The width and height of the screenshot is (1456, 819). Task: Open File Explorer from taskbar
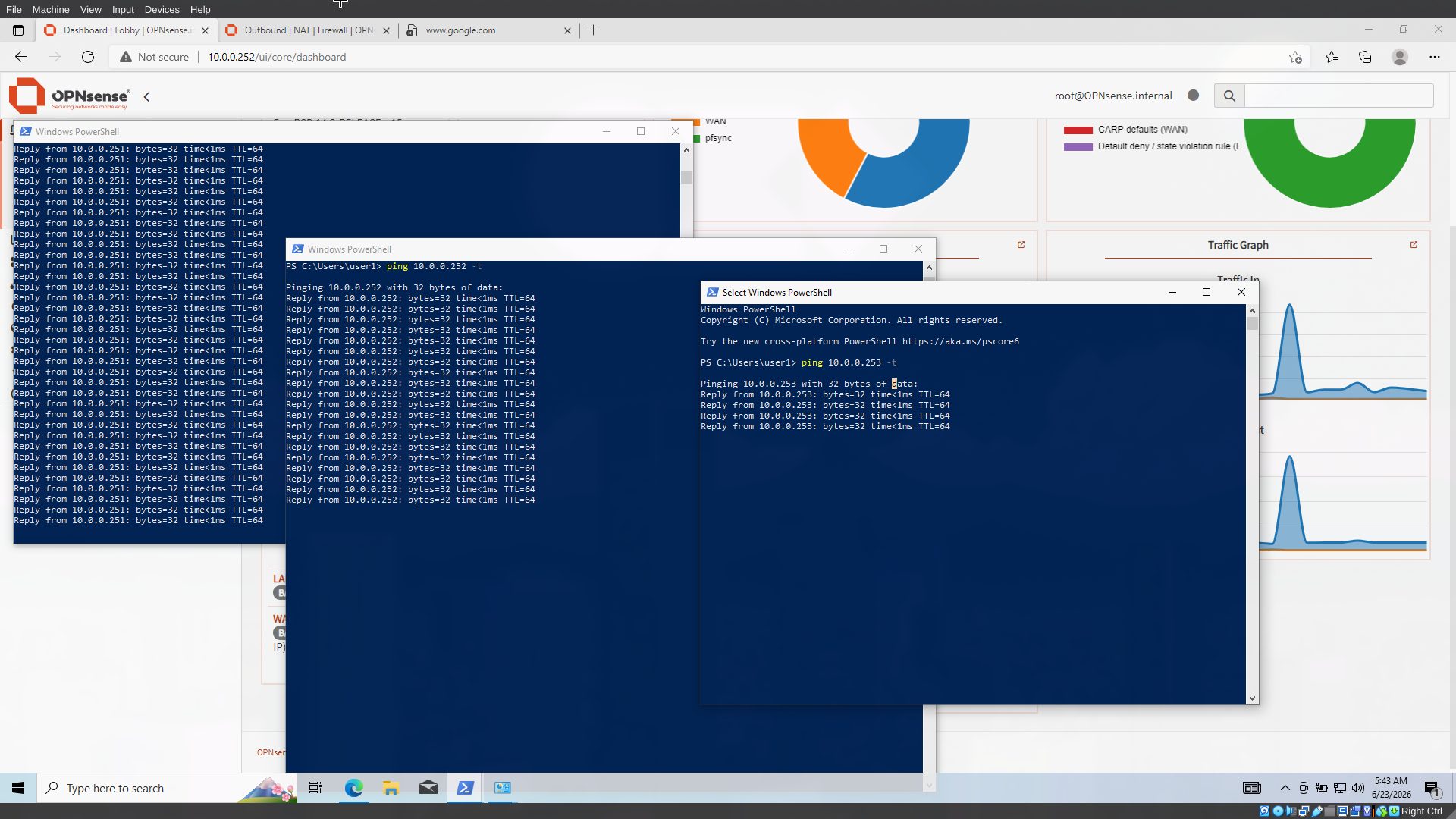391,788
